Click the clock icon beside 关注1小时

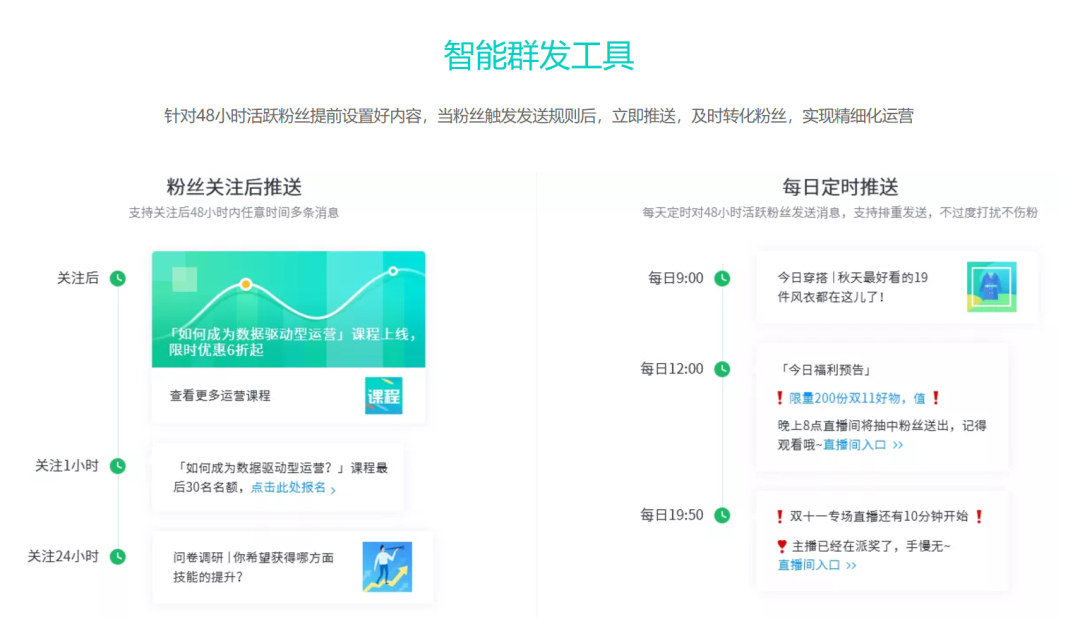[118, 466]
